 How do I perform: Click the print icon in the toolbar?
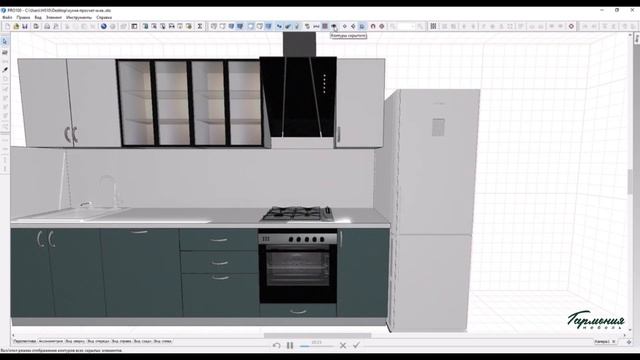click(x=47, y=26)
